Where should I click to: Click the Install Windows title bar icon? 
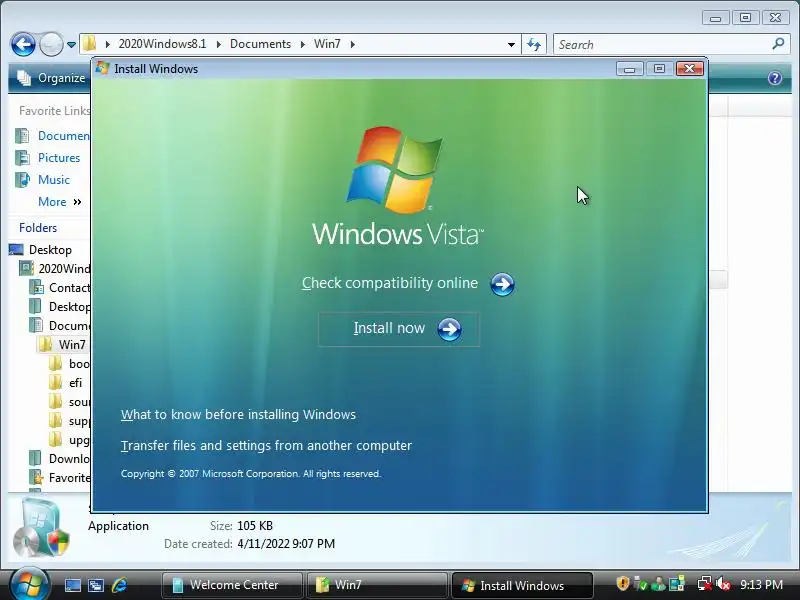click(102, 68)
